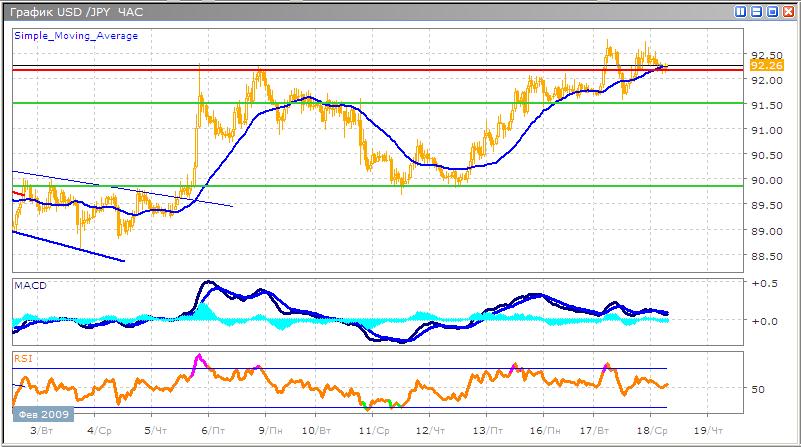Click the +0.5 value on MACD scale

pos(764,283)
